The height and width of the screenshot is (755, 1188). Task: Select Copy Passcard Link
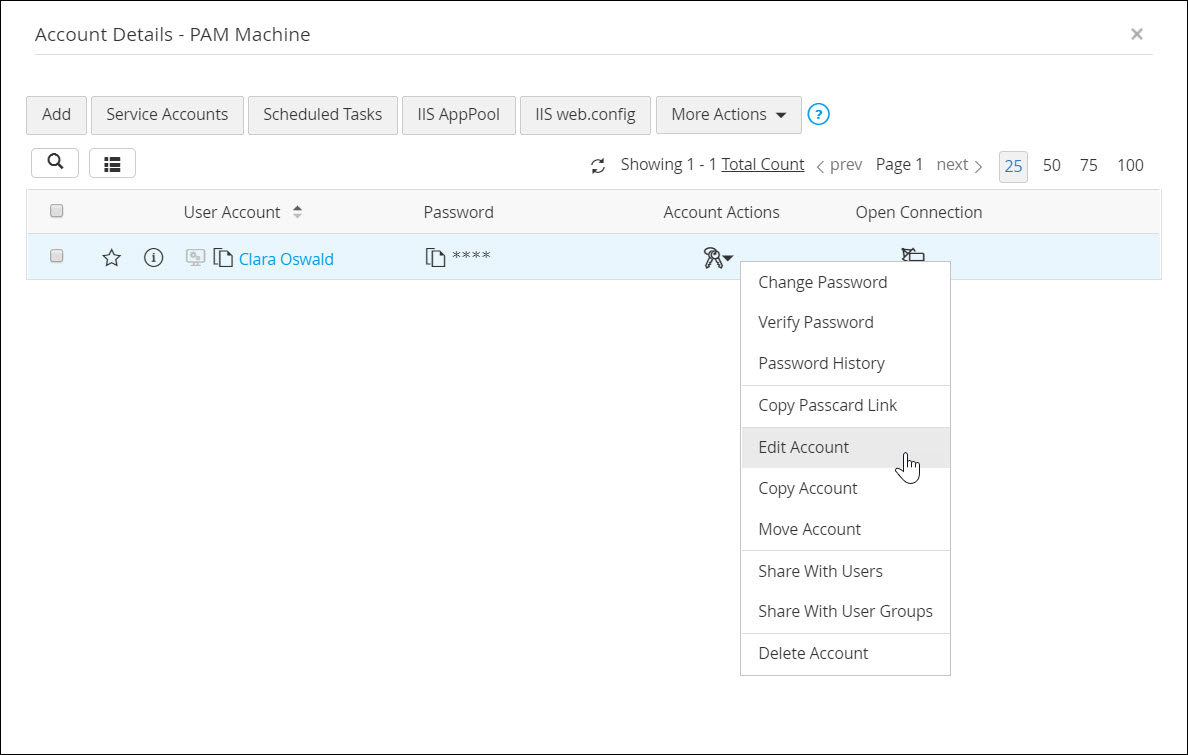(x=845, y=406)
